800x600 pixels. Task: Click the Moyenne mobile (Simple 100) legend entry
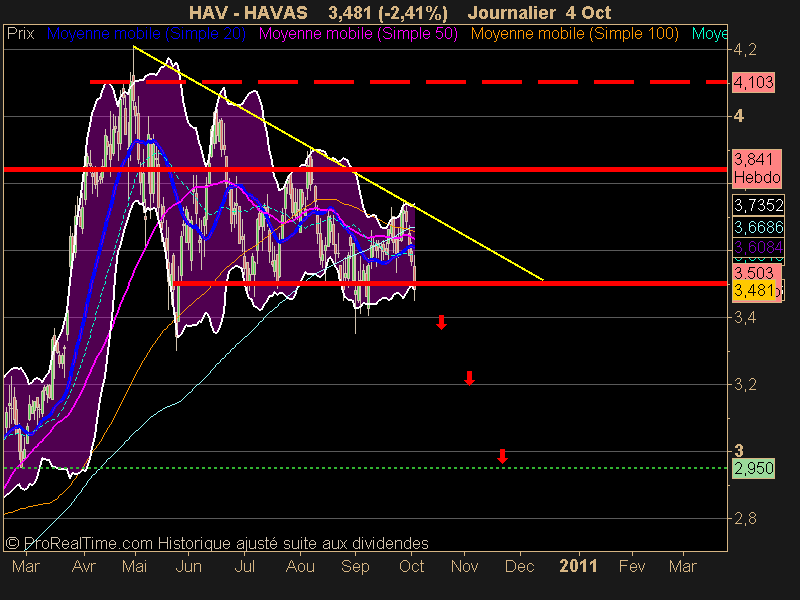pos(574,34)
